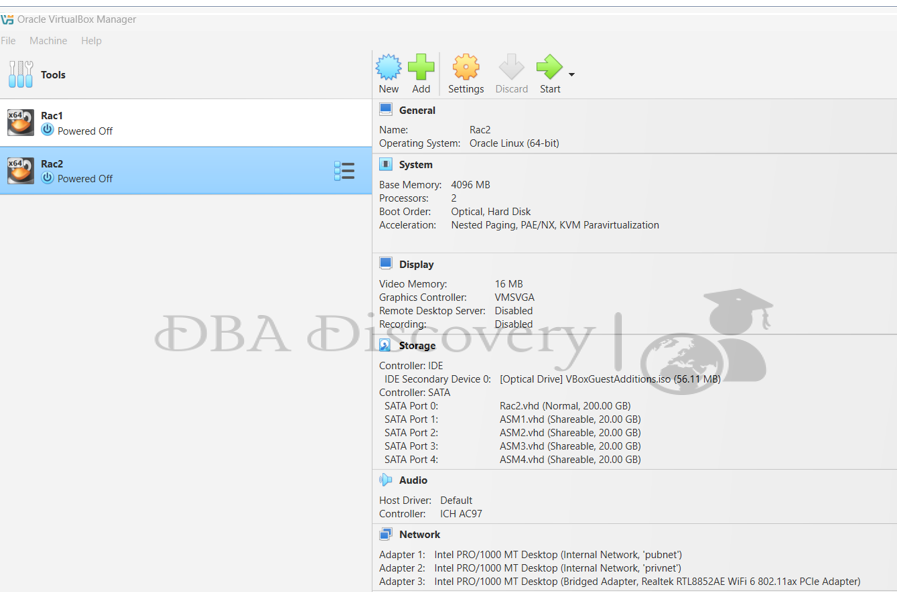Click the New virtual machine icon
The image size is (897, 592).
pos(388,67)
